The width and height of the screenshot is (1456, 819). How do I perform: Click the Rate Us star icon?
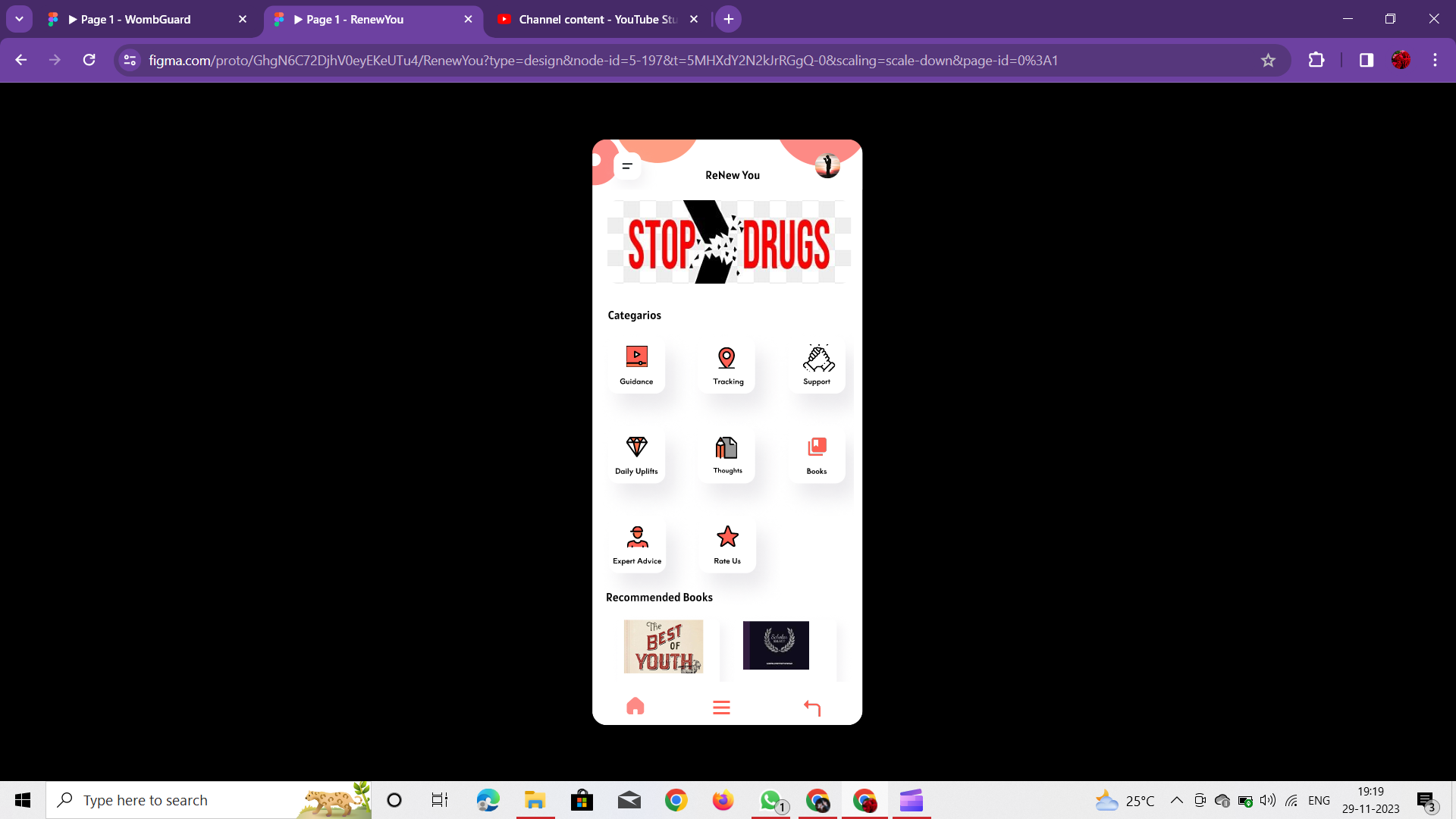[727, 537]
